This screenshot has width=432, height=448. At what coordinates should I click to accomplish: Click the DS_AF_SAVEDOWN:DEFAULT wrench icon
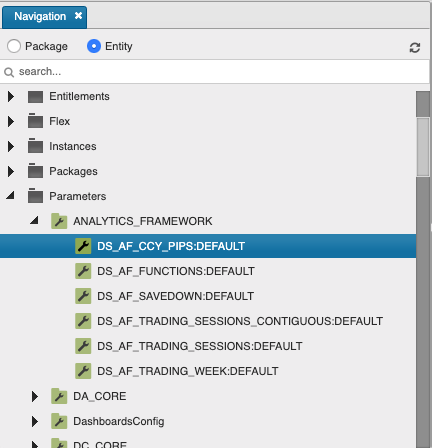point(83,296)
